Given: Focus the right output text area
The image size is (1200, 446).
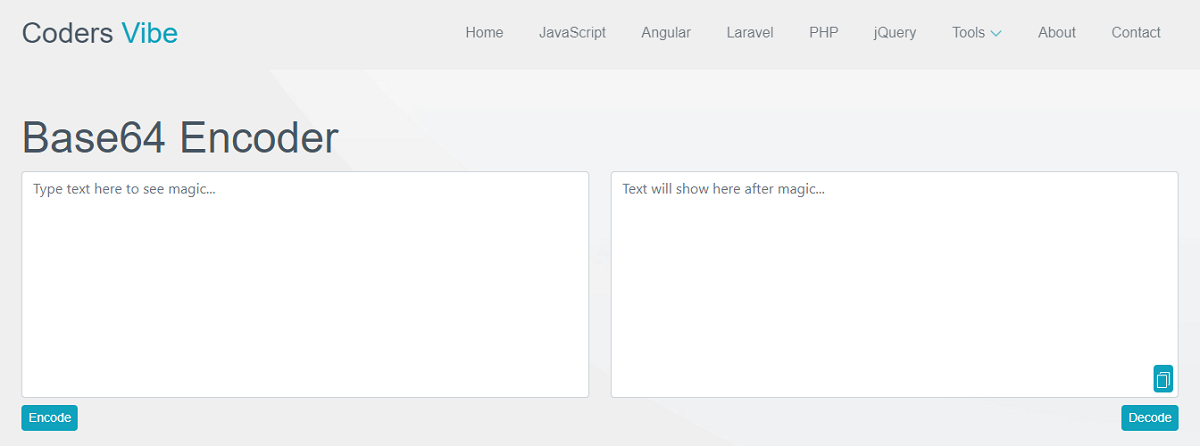Looking at the screenshot, I should [x=880, y=290].
